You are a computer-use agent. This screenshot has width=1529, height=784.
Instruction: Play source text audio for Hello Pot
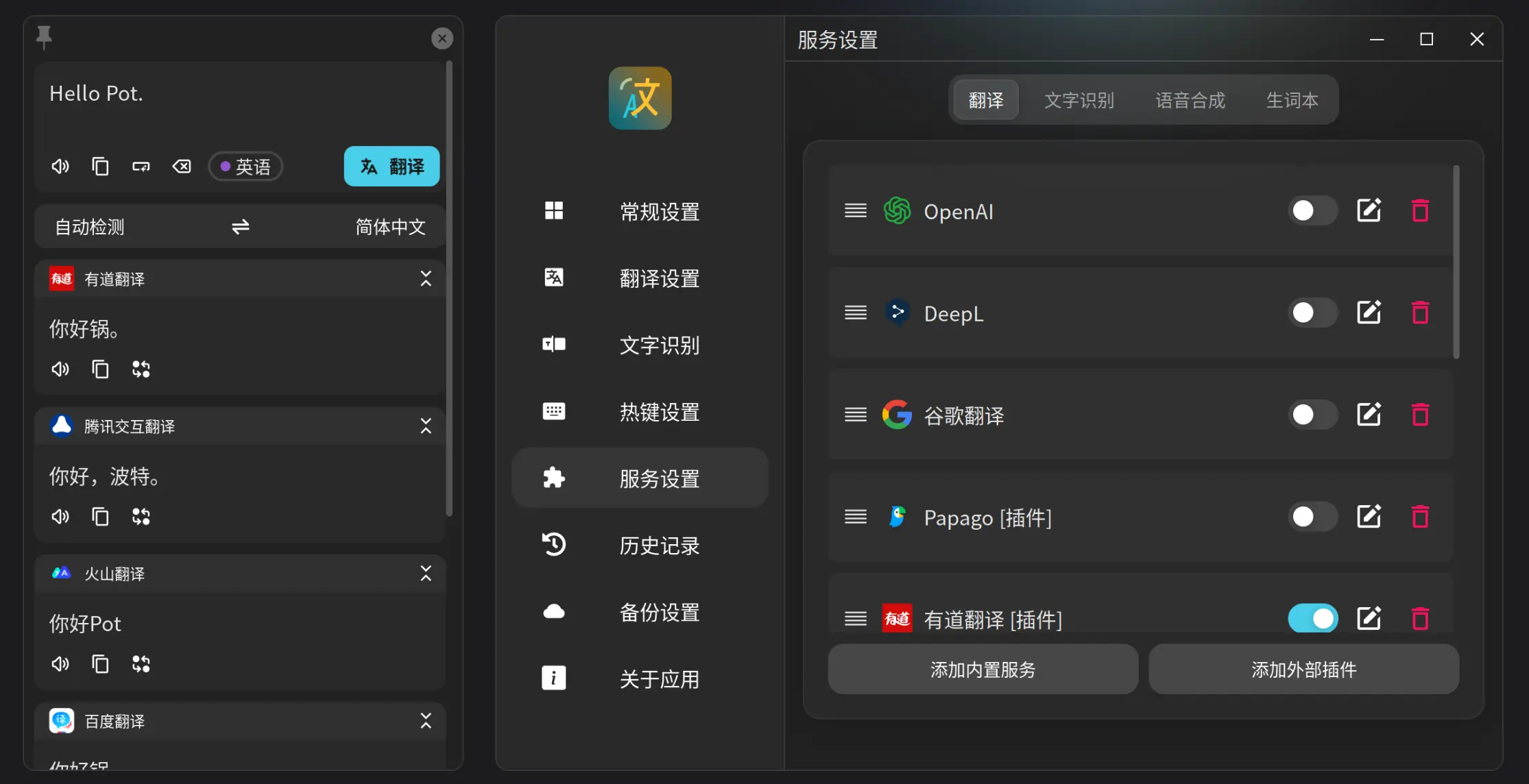[x=60, y=167]
